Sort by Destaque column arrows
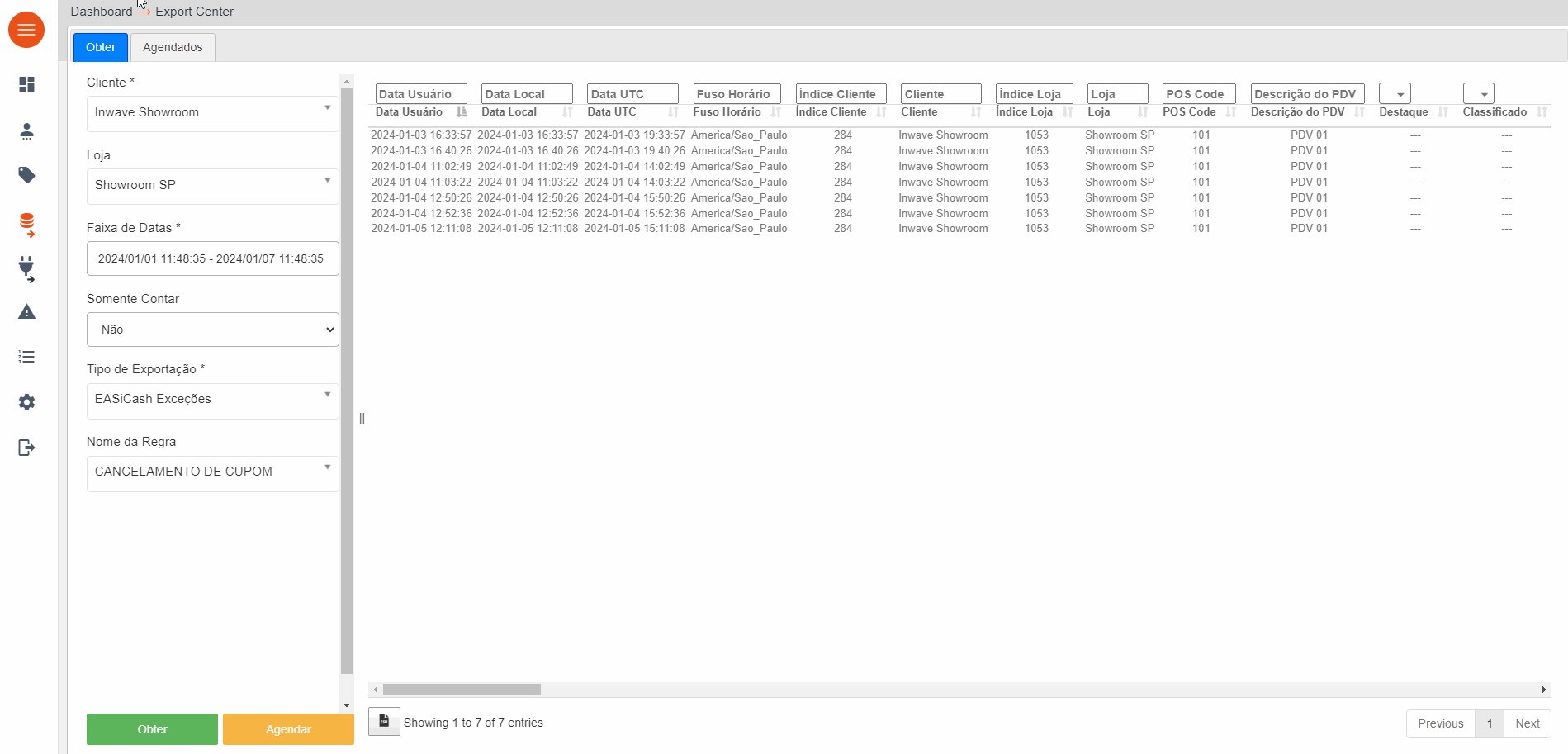 pyautogui.click(x=1442, y=111)
